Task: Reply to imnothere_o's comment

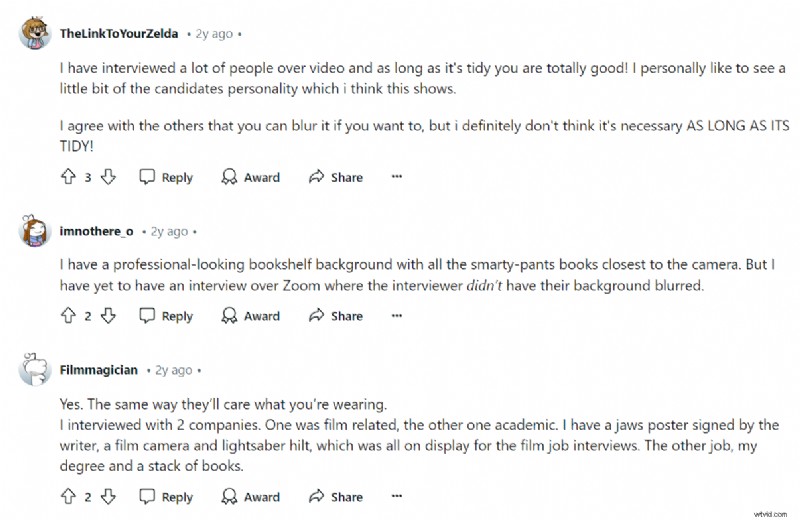Action: point(166,316)
